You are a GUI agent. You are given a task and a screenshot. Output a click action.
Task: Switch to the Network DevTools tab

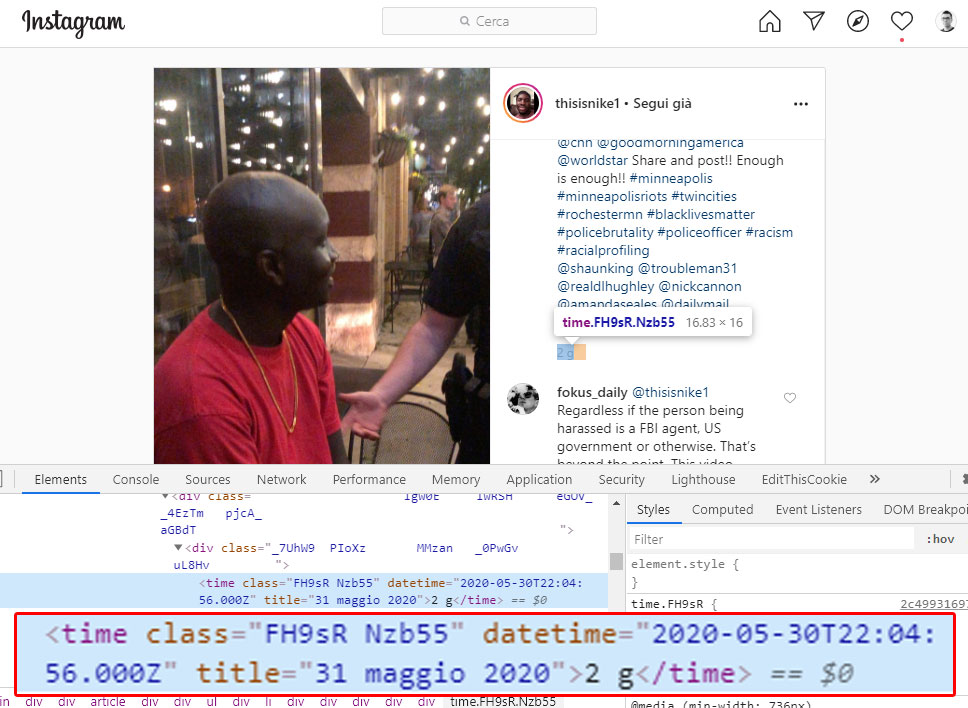282,480
